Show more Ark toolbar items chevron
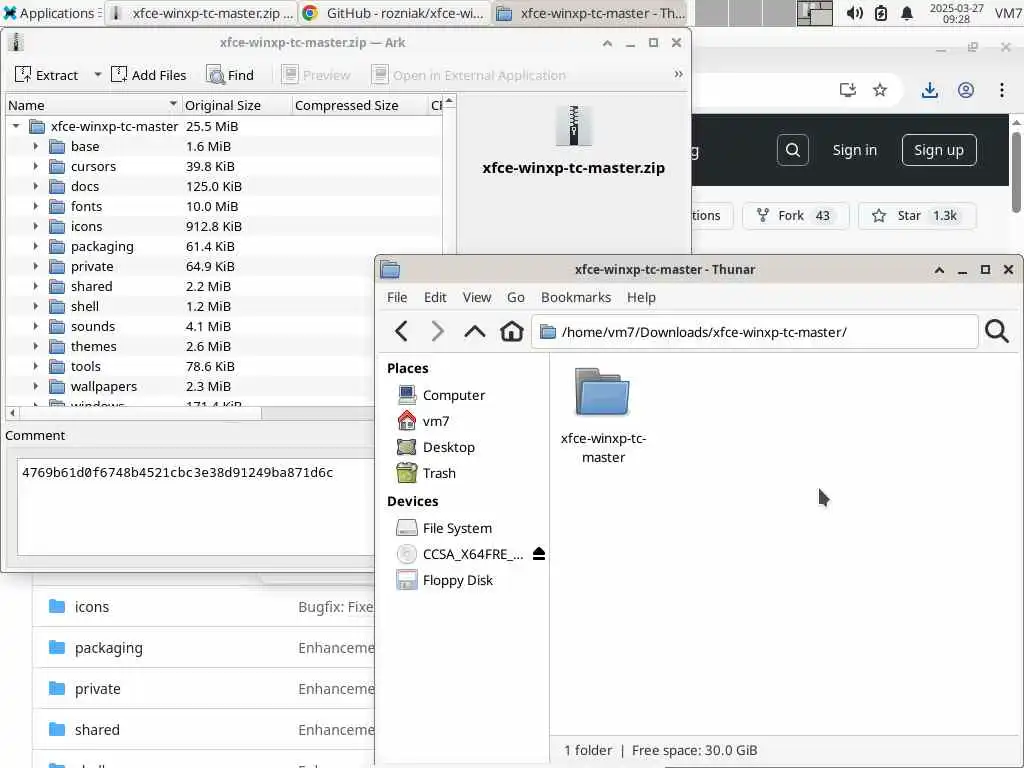This screenshot has height=768, width=1024. point(679,74)
